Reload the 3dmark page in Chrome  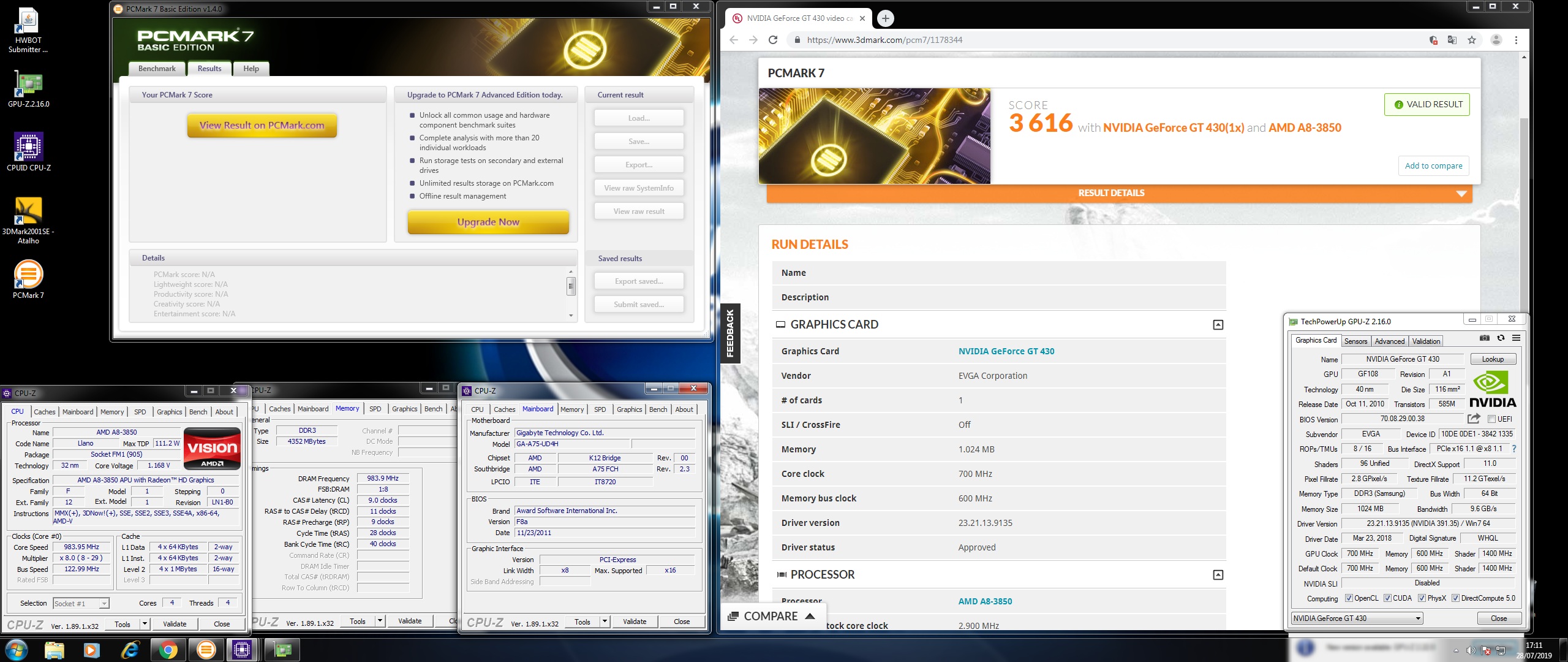click(x=773, y=40)
